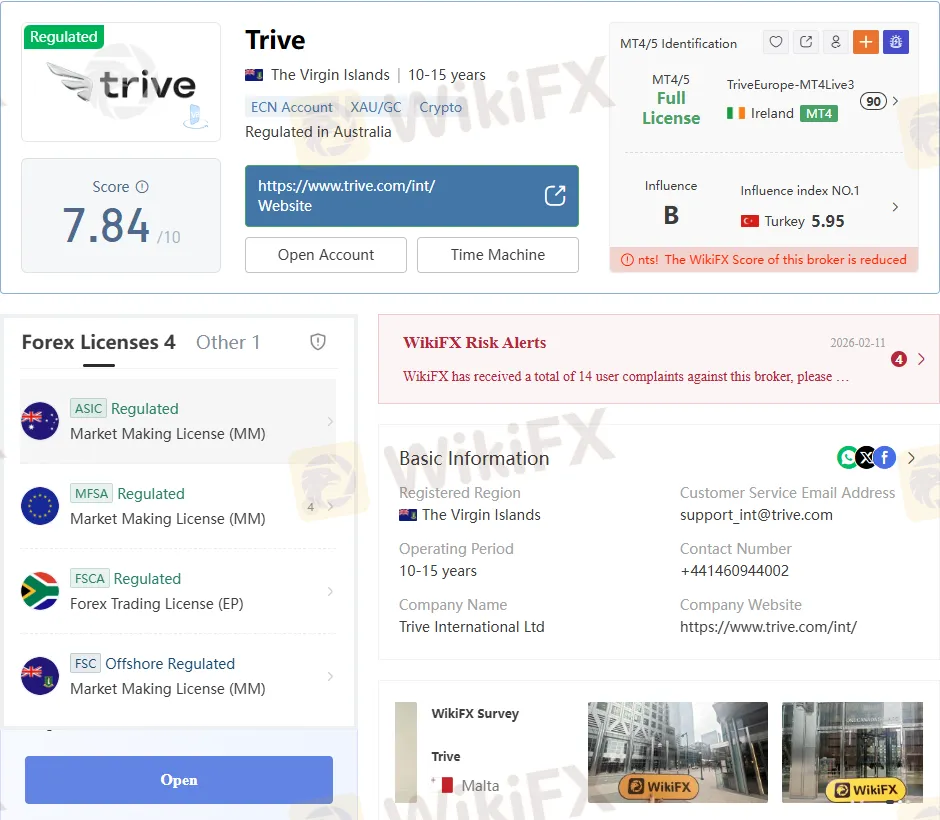Click the first WikiFX survey photo
This screenshot has width=940, height=820.
tap(677, 752)
